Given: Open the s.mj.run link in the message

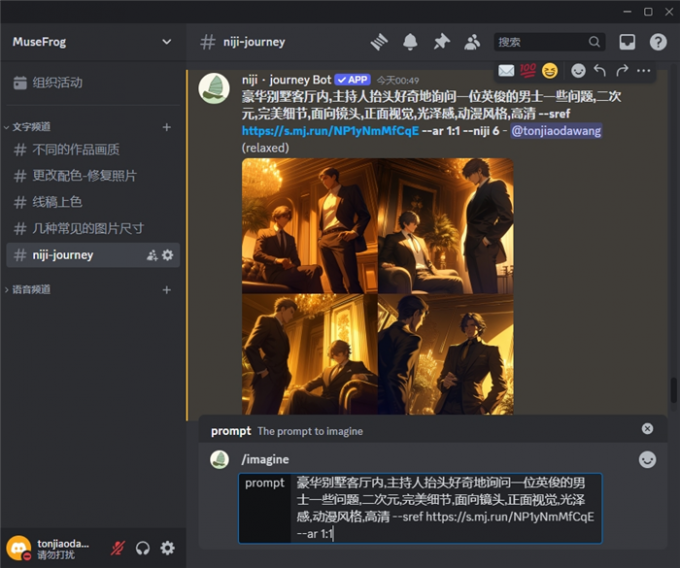Looking at the screenshot, I should (330, 131).
